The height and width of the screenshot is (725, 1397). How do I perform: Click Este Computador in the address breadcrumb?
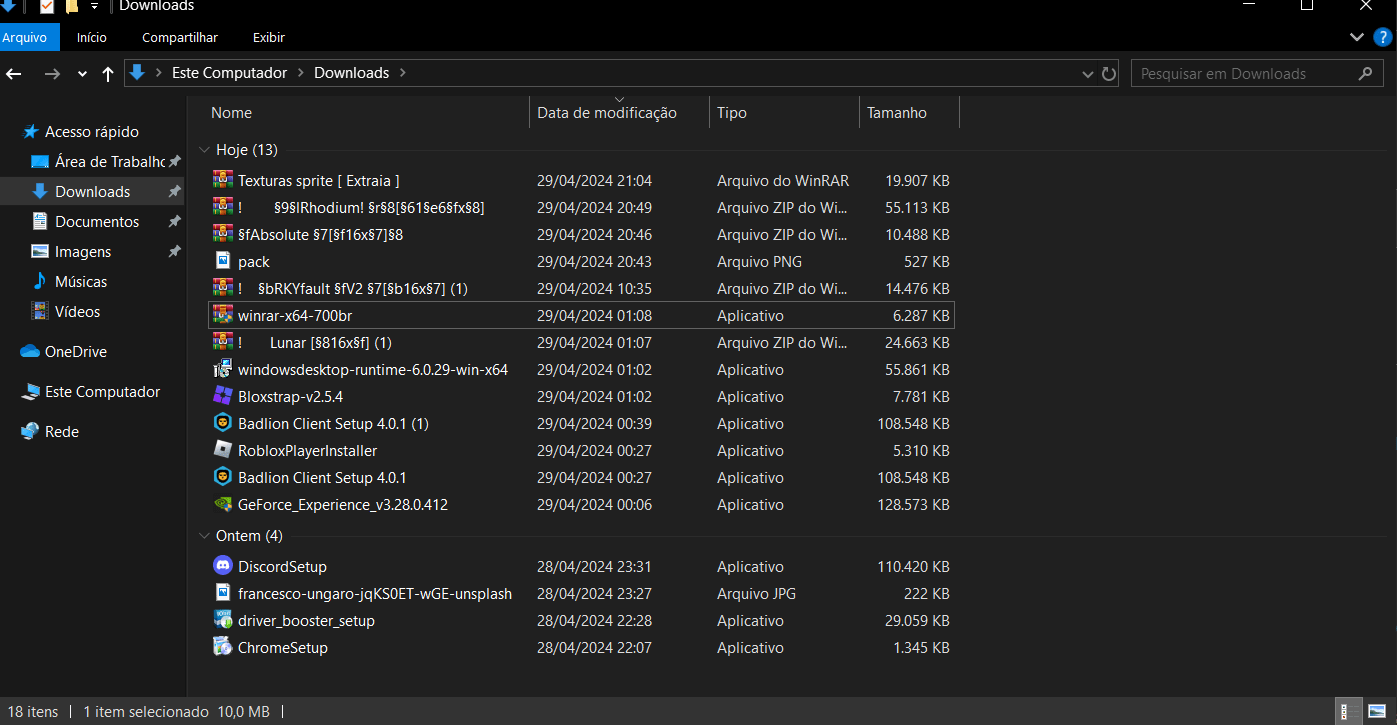pyautogui.click(x=229, y=73)
